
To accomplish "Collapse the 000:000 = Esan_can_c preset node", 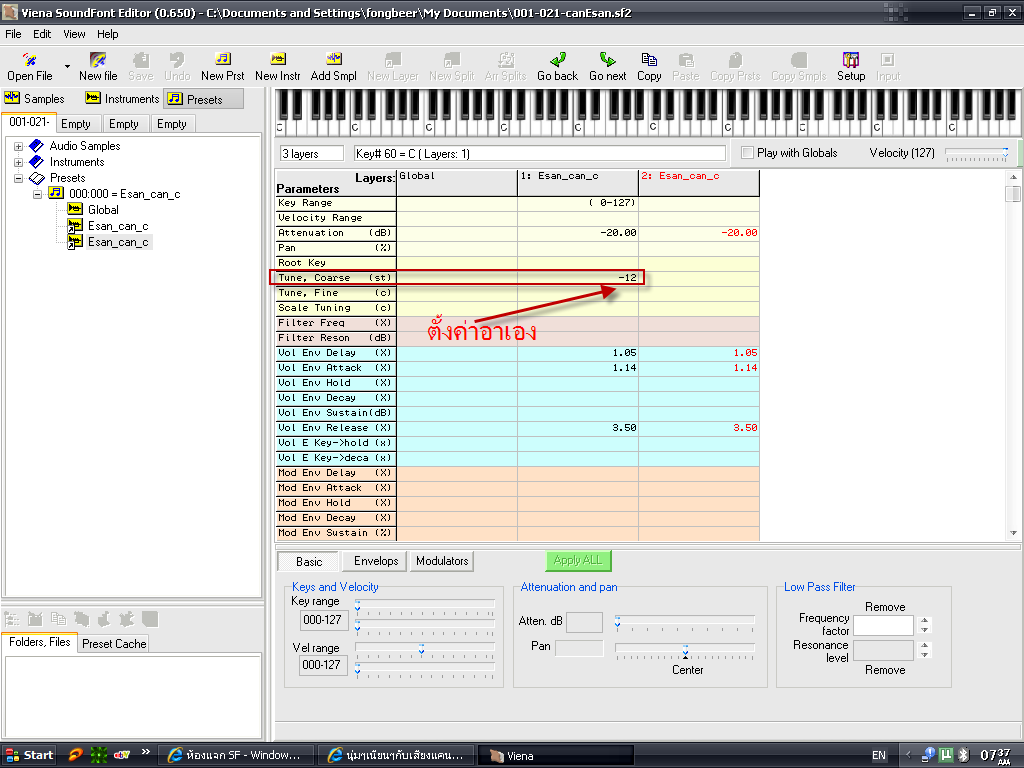I will pyautogui.click(x=37, y=194).
